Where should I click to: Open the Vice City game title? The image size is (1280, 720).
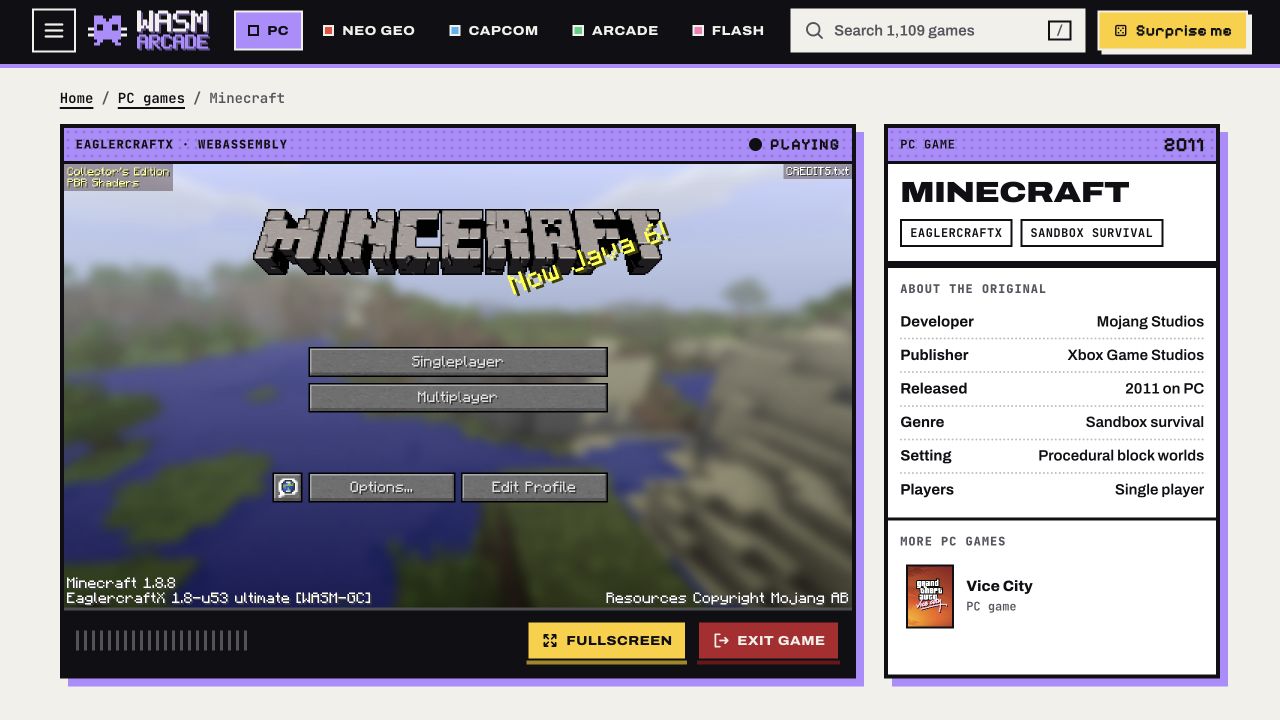[999, 586]
